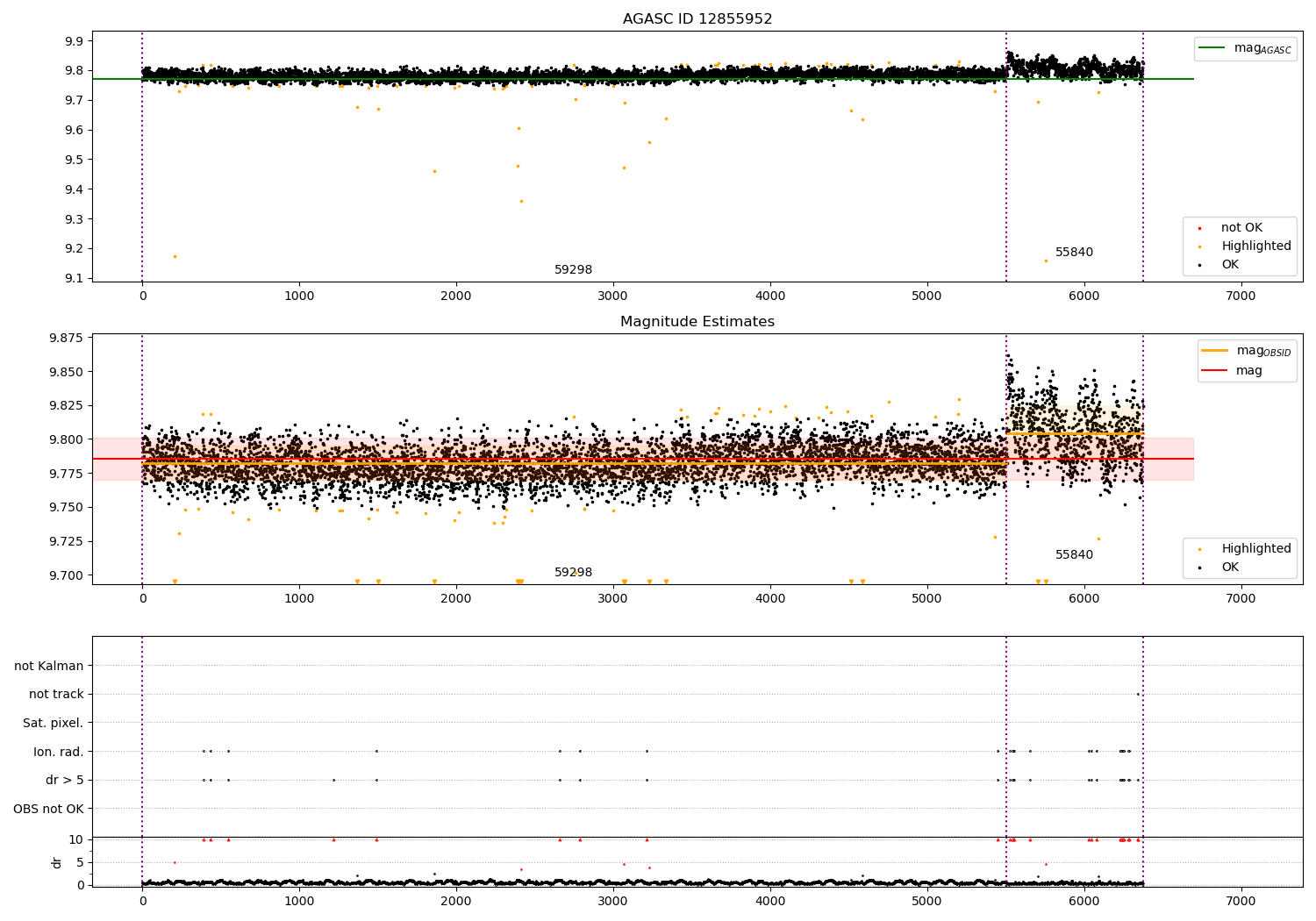Click the 9.5 y-axis tick label

(75, 160)
